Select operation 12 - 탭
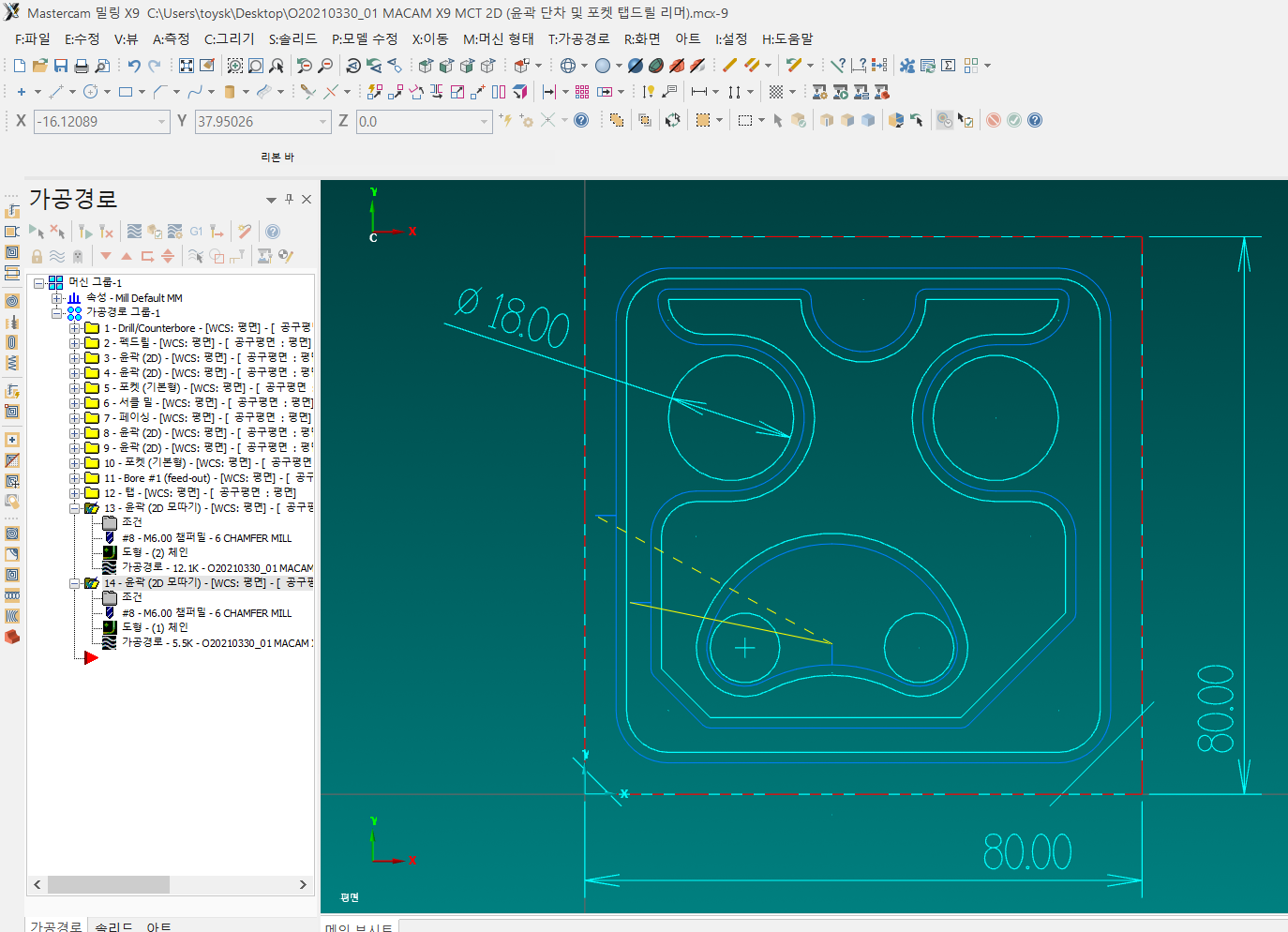The width and height of the screenshot is (1288, 932). coord(200,493)
